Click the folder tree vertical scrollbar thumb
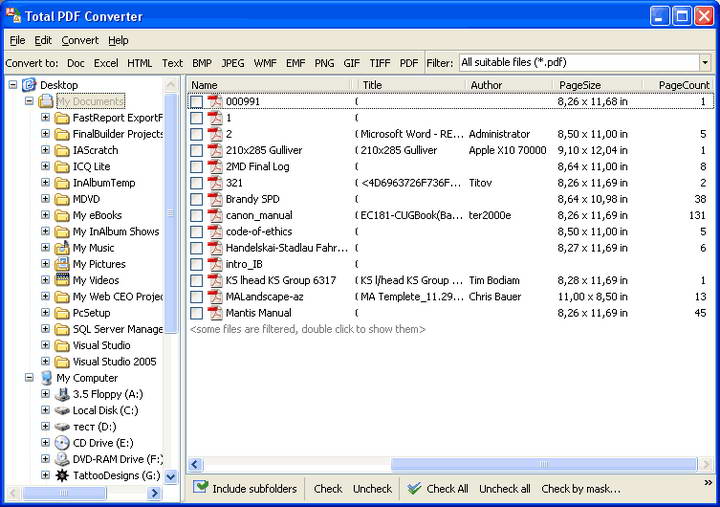Image resolution: width=720 pixels, height=507 pixels. pos(170,213)
